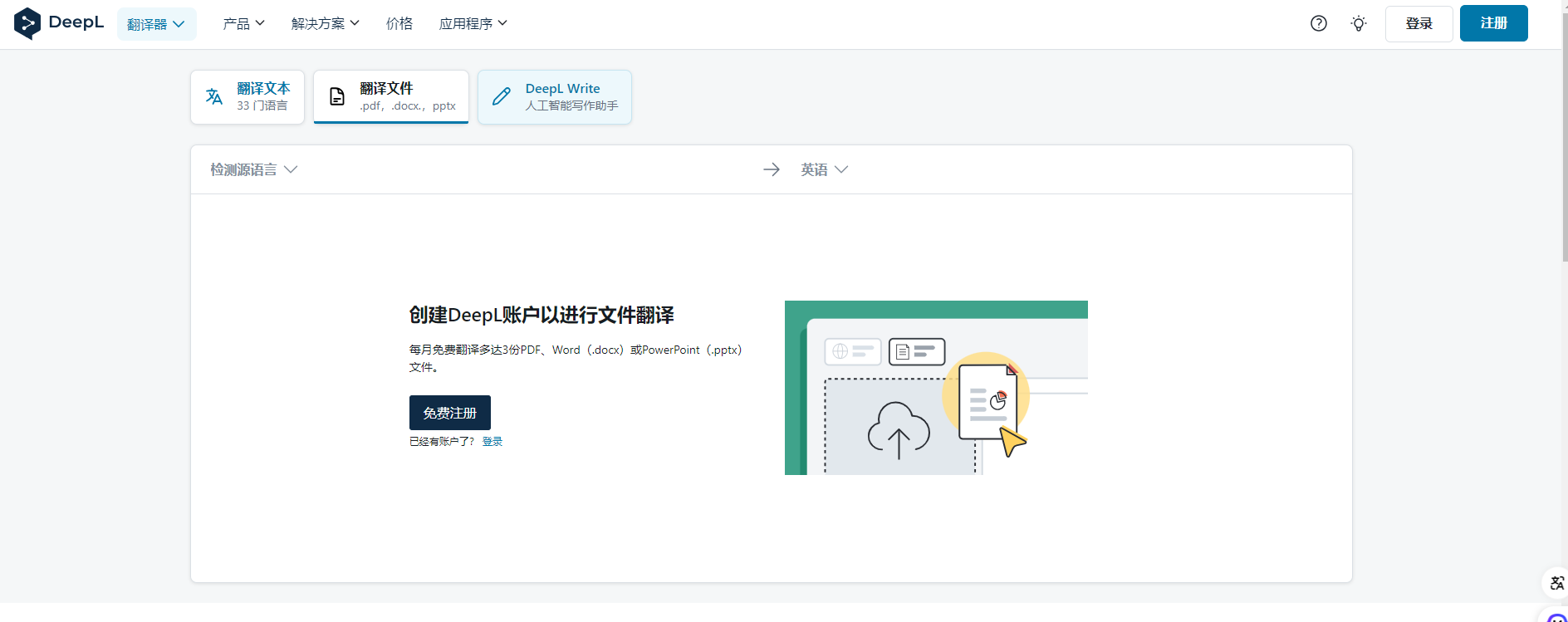The image size is (1568, 622).
Task: Expand the 产品 menu
Action: point(243,23)
